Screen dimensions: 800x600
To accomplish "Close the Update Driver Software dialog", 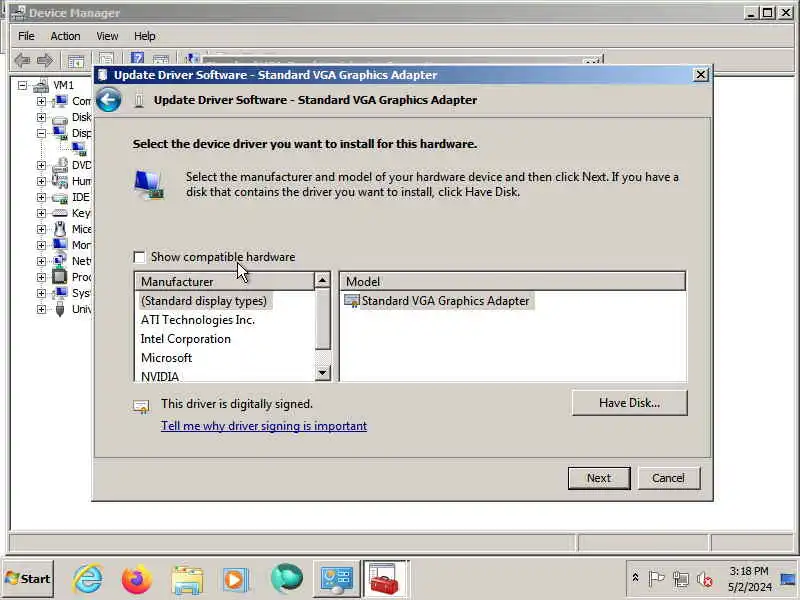I will tap(701, 75).
